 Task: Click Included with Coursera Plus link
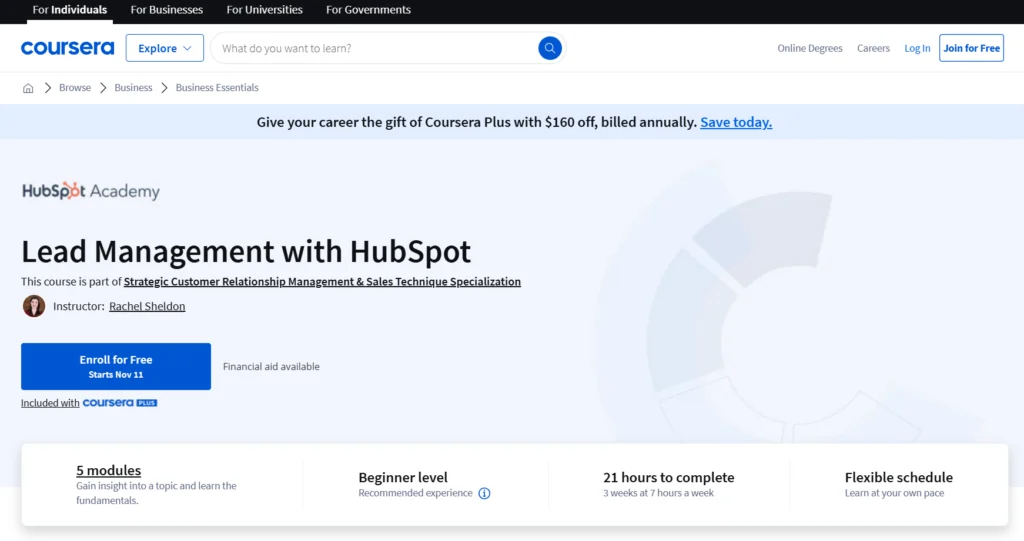pos(89,403)
